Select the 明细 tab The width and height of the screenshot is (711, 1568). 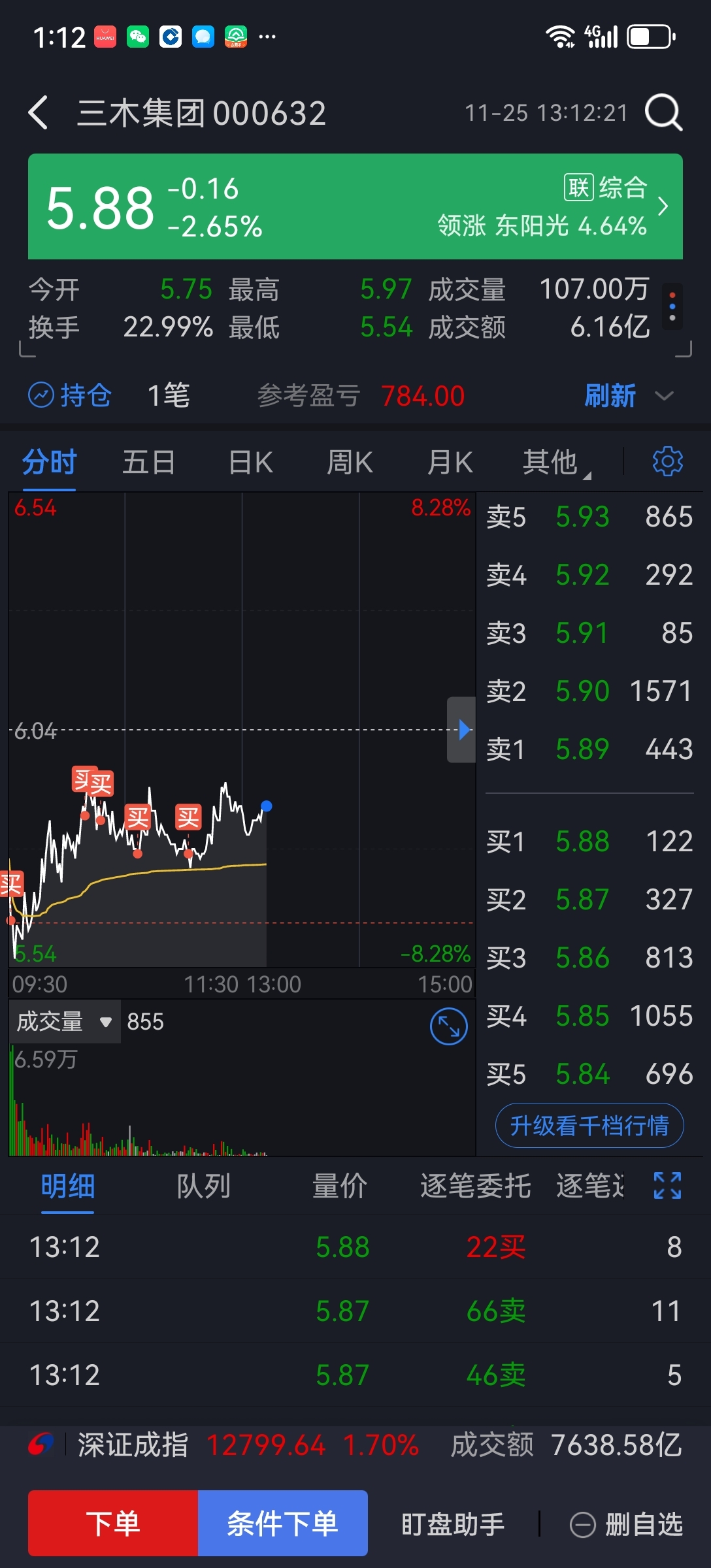pos(68,1186)
